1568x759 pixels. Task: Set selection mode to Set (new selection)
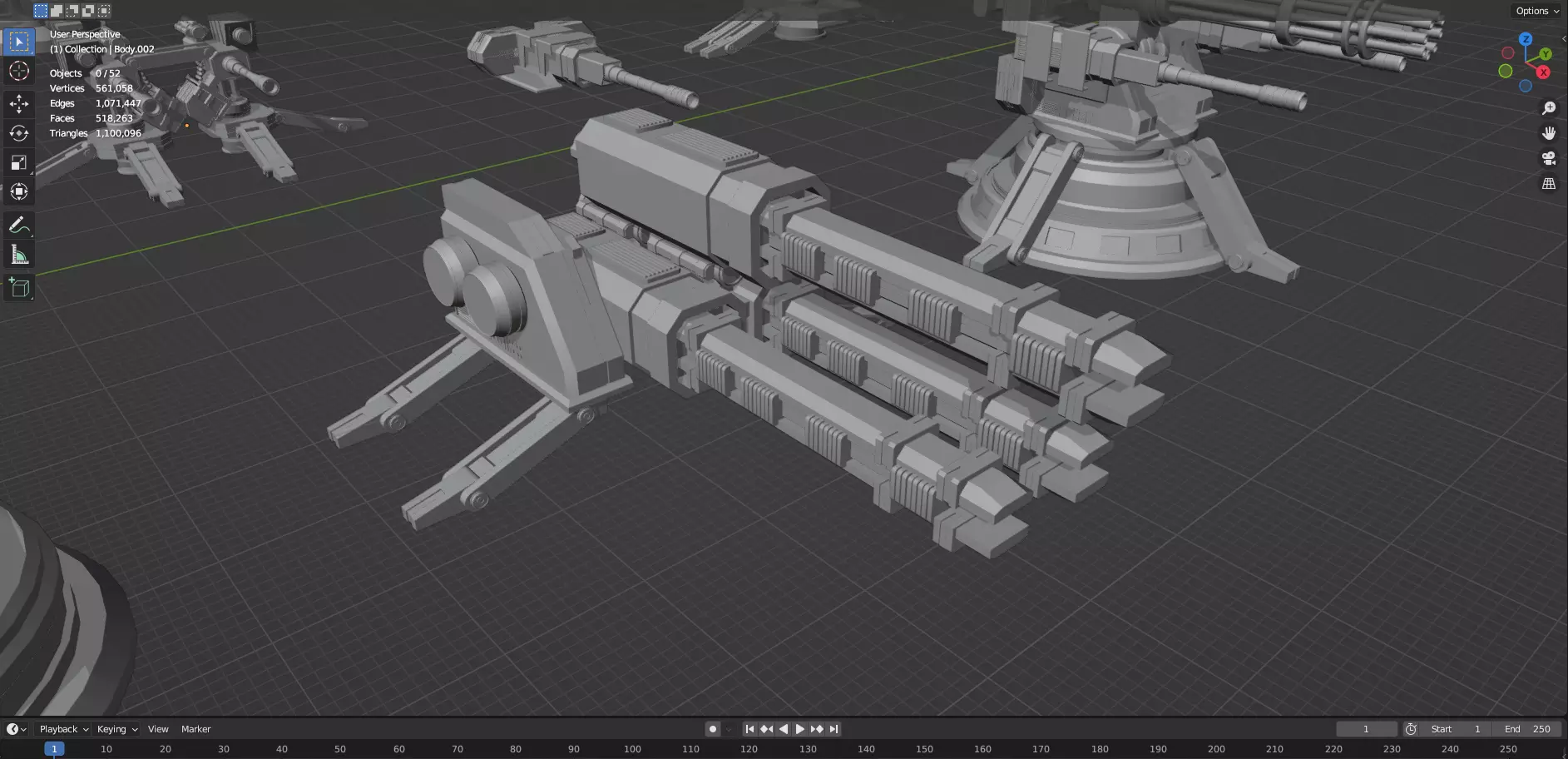(x=41, y=11)
